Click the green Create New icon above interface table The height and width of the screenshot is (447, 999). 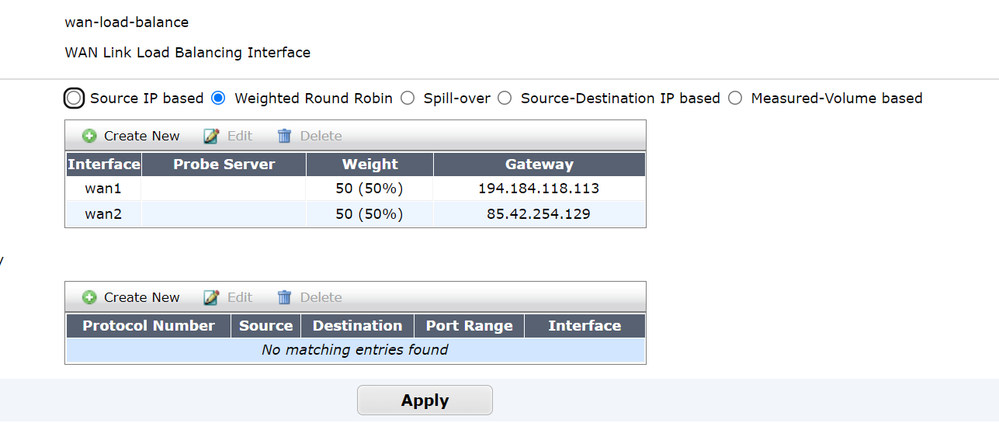coord(89,136)
